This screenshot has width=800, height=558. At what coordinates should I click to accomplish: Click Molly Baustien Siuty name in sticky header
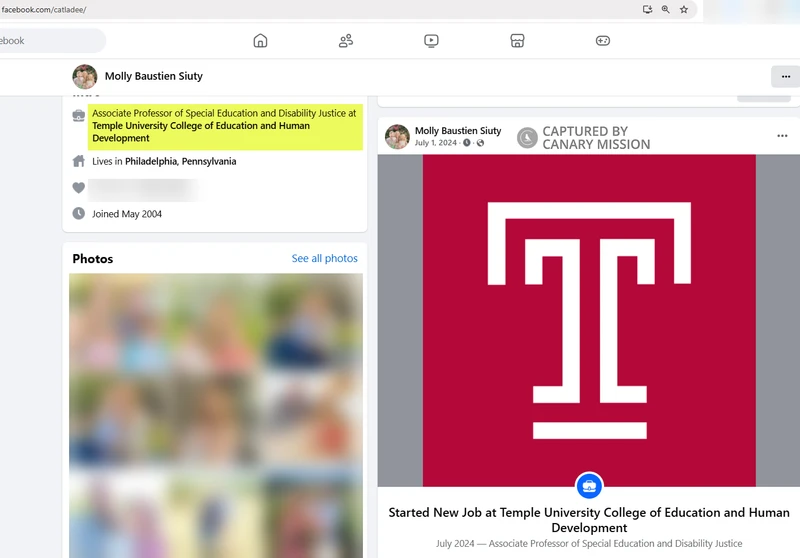coord(154,76)
